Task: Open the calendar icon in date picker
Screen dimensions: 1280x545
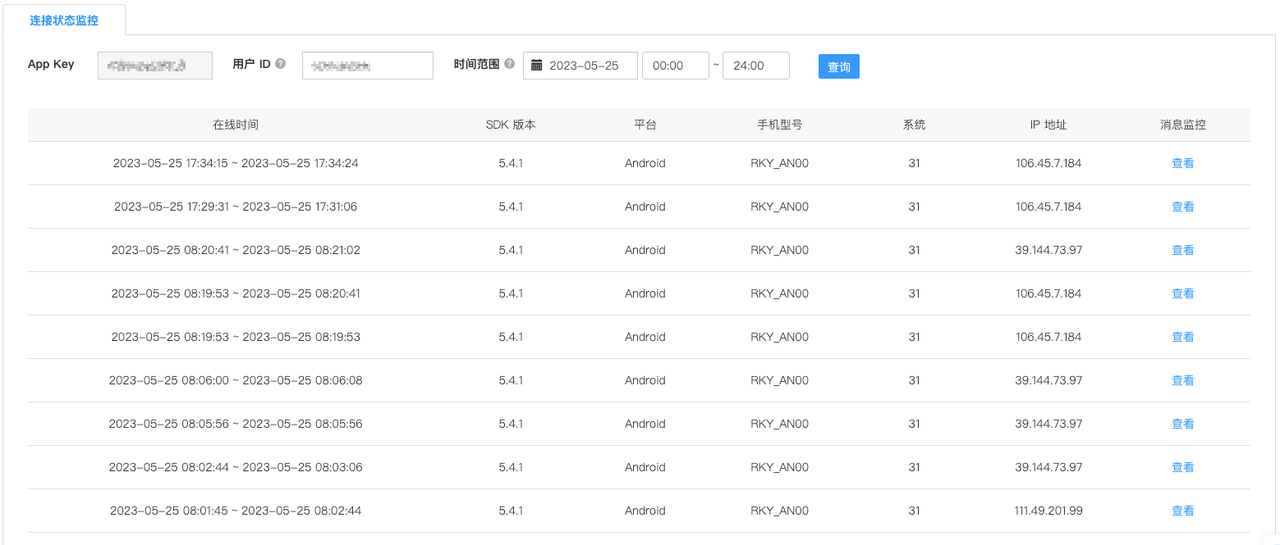Action: click(x=537, y=65)
